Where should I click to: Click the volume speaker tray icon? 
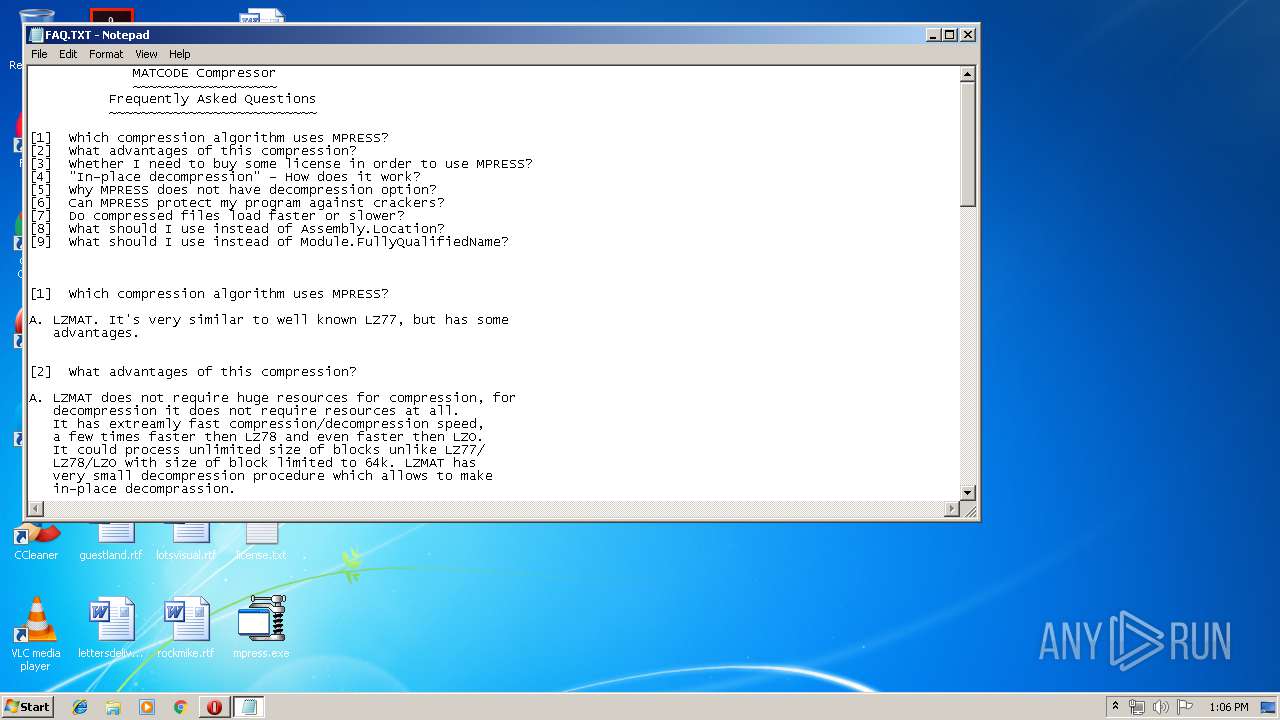tap(1161, 707)
